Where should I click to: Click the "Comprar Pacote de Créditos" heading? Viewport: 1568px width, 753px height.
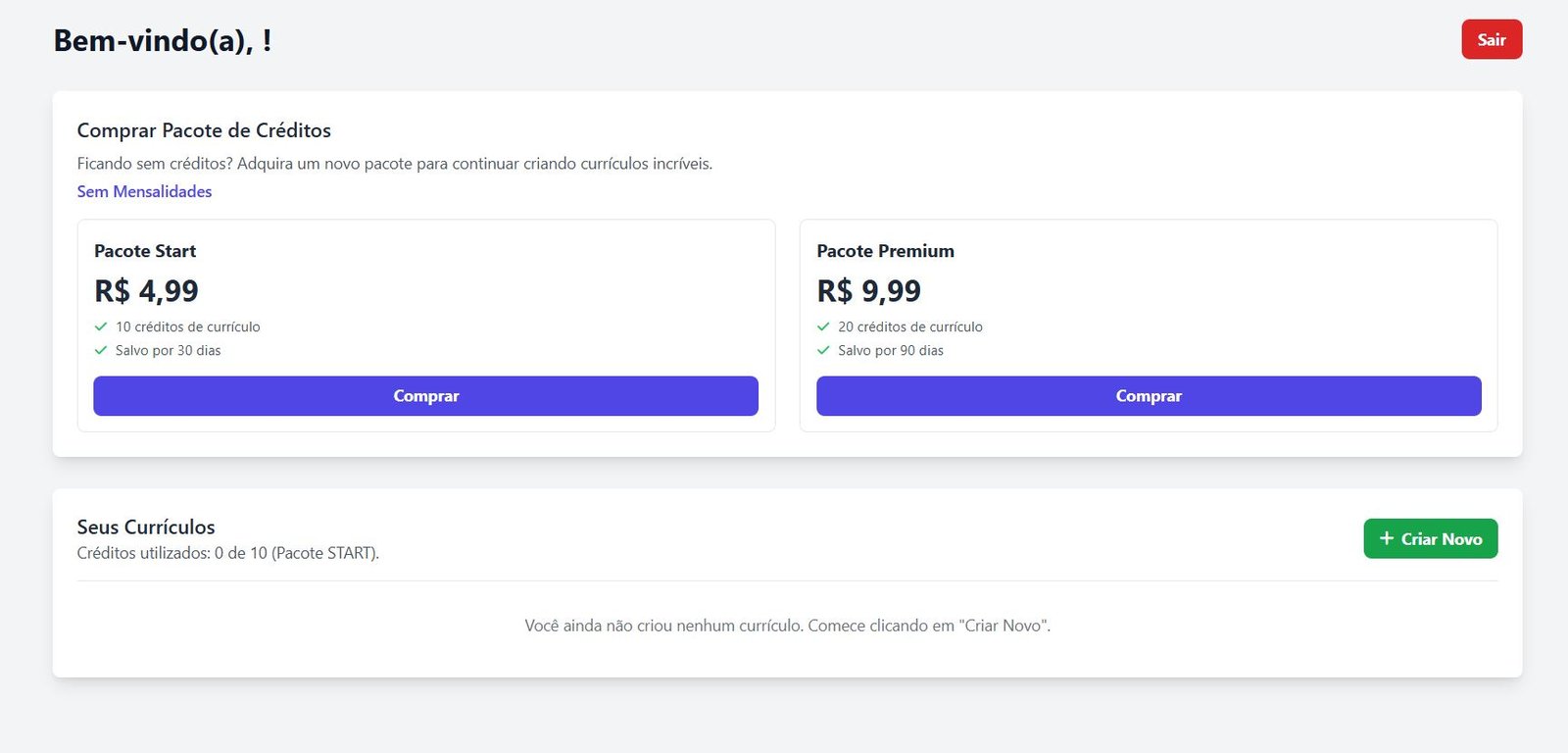pyautogui.click(x=204, y=130)
